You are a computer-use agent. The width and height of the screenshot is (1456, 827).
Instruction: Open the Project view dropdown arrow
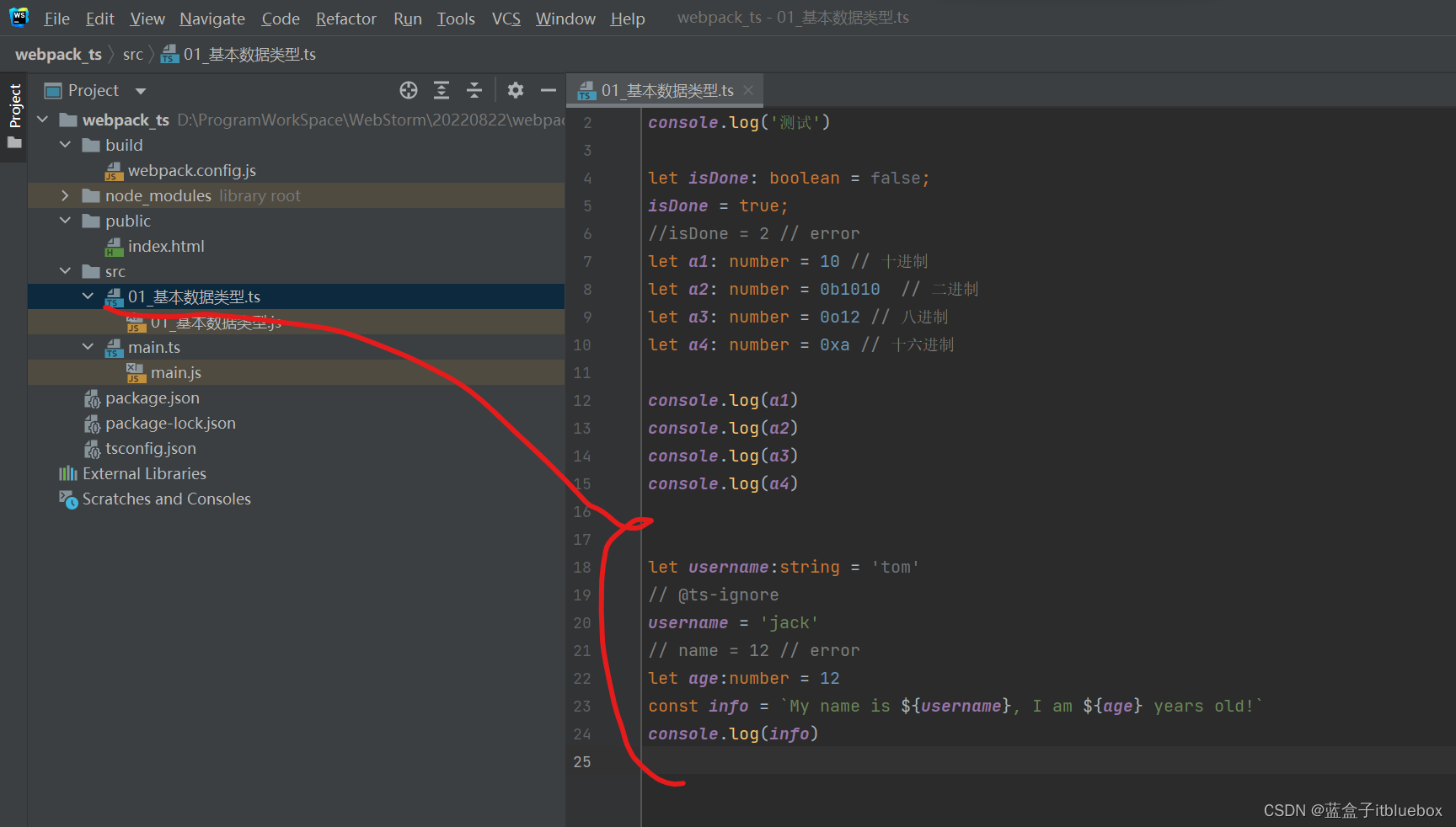coord(141,91)
